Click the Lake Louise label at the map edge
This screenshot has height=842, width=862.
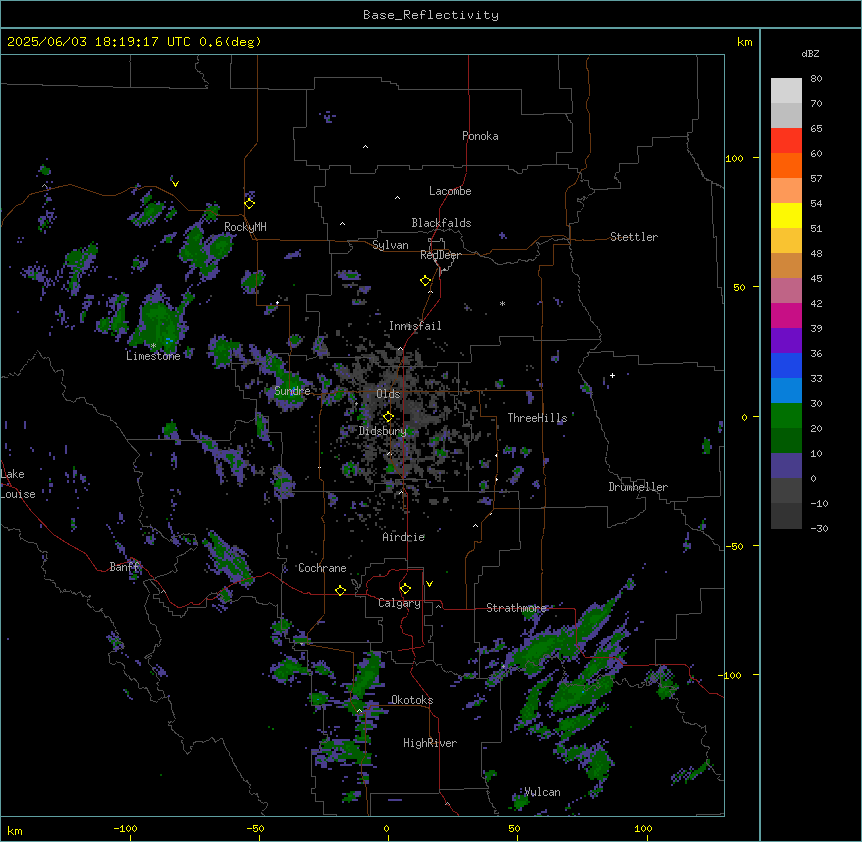(18, 484)
